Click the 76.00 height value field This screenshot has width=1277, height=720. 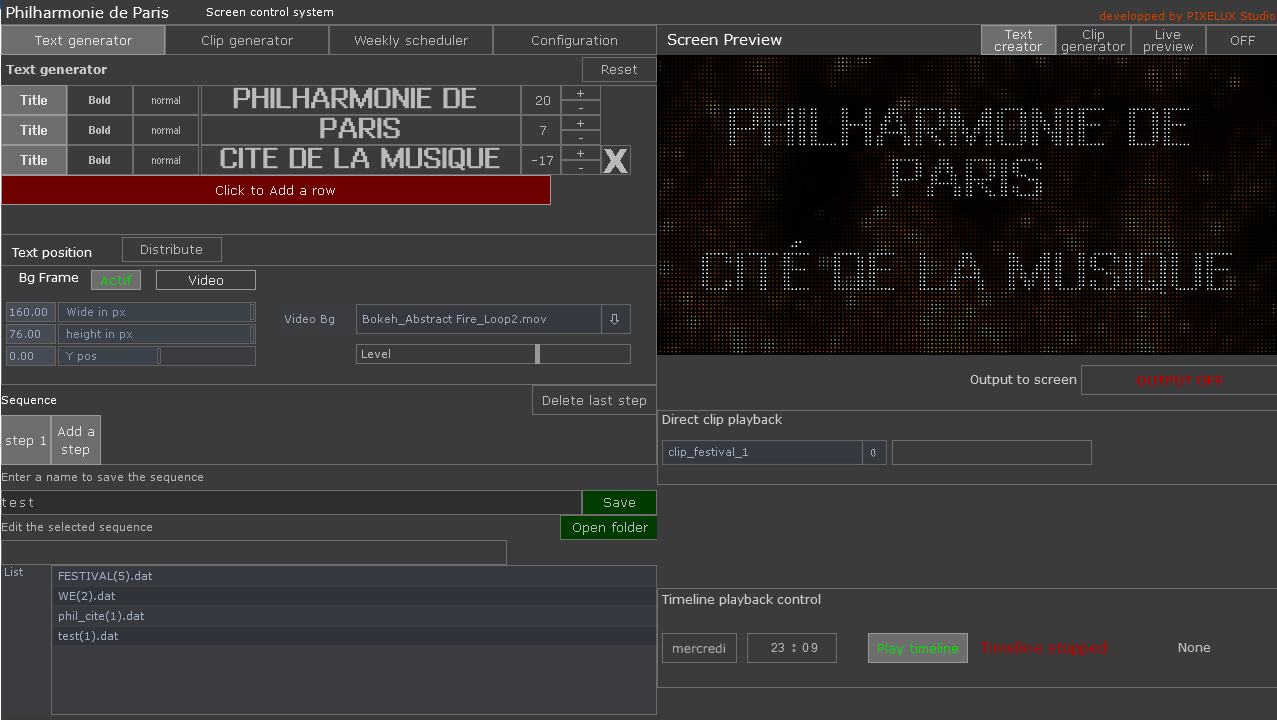[30, 334]
